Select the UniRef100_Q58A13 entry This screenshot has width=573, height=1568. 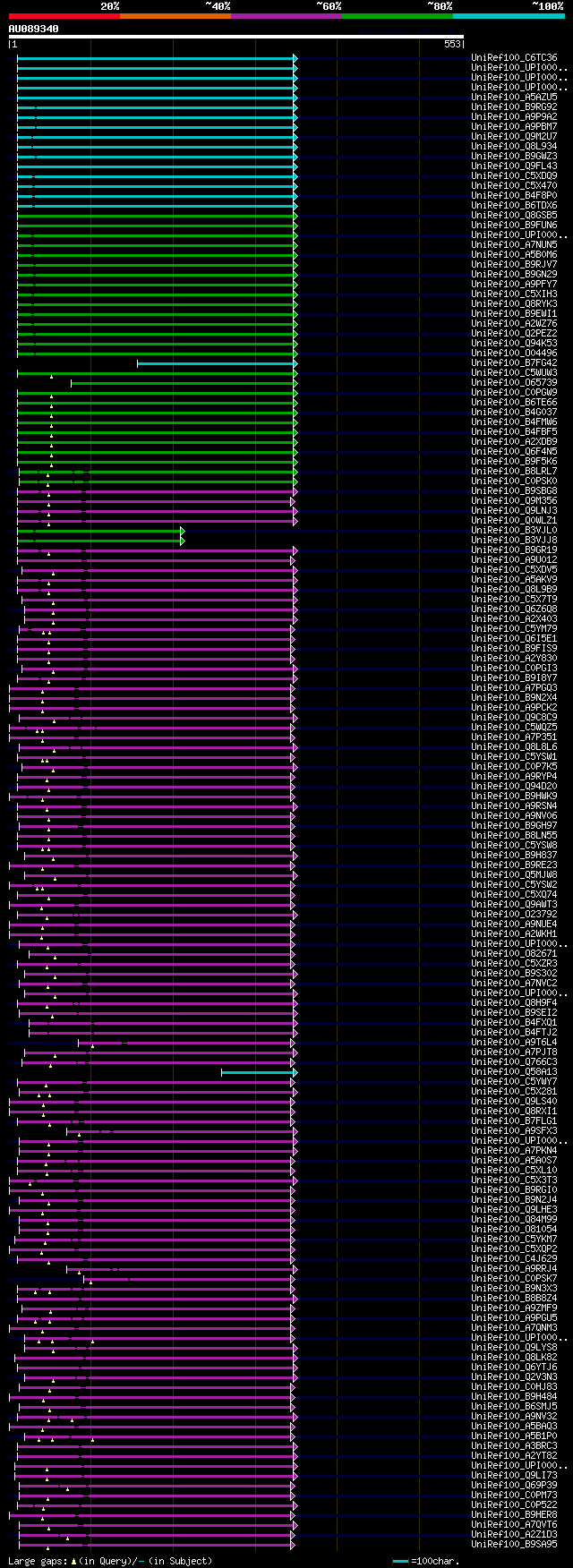click(x=514, y=1072)
